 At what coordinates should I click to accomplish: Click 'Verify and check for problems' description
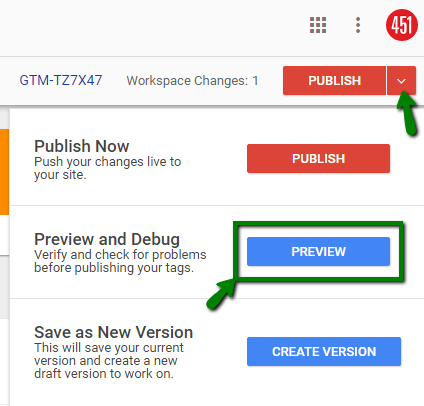[x=120, y=255]
